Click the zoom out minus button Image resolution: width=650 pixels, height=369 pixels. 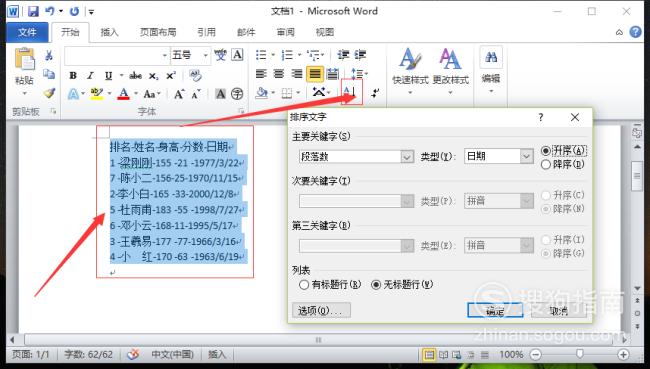point(536,354)
